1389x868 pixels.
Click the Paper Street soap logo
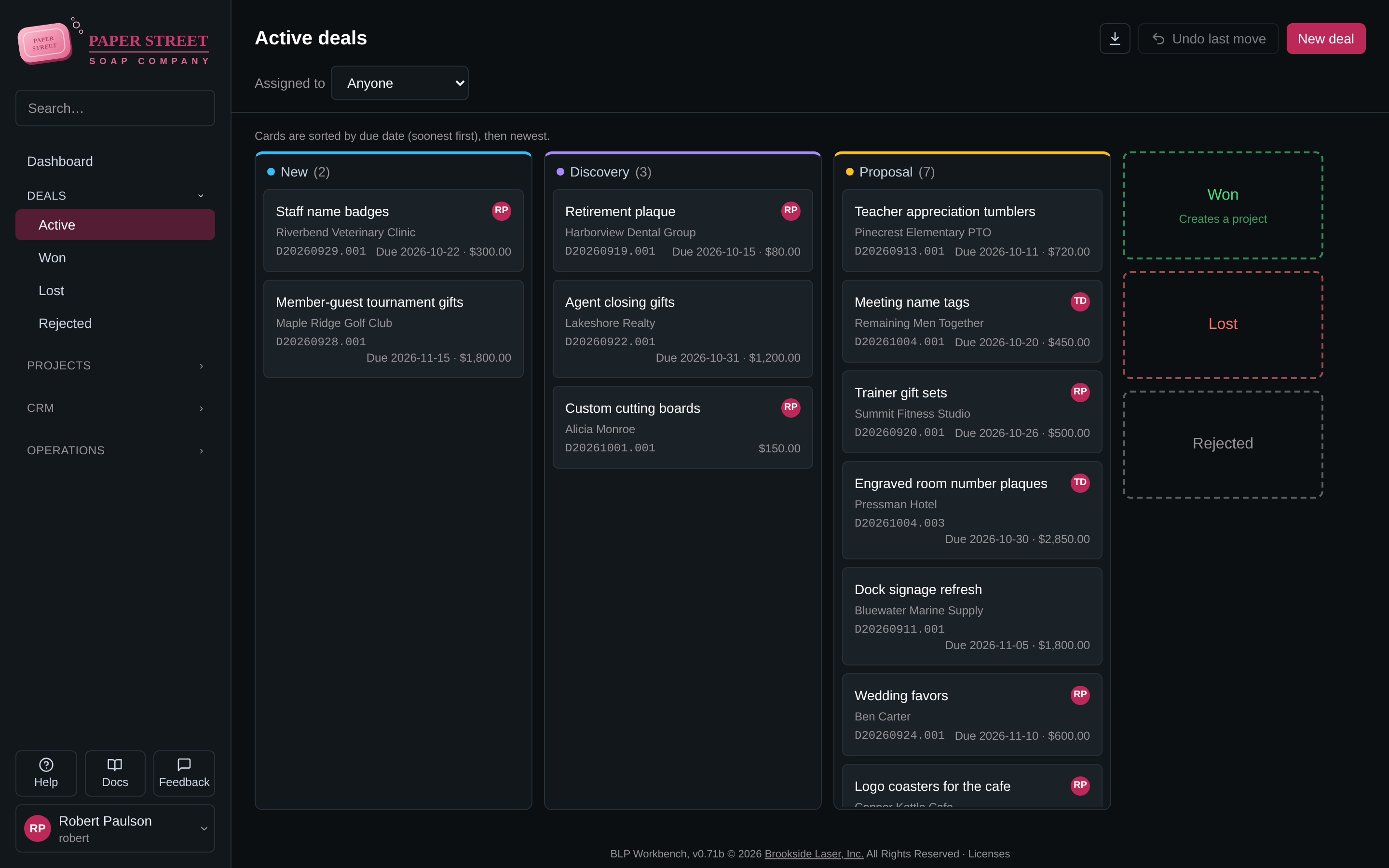pos(115,42)
